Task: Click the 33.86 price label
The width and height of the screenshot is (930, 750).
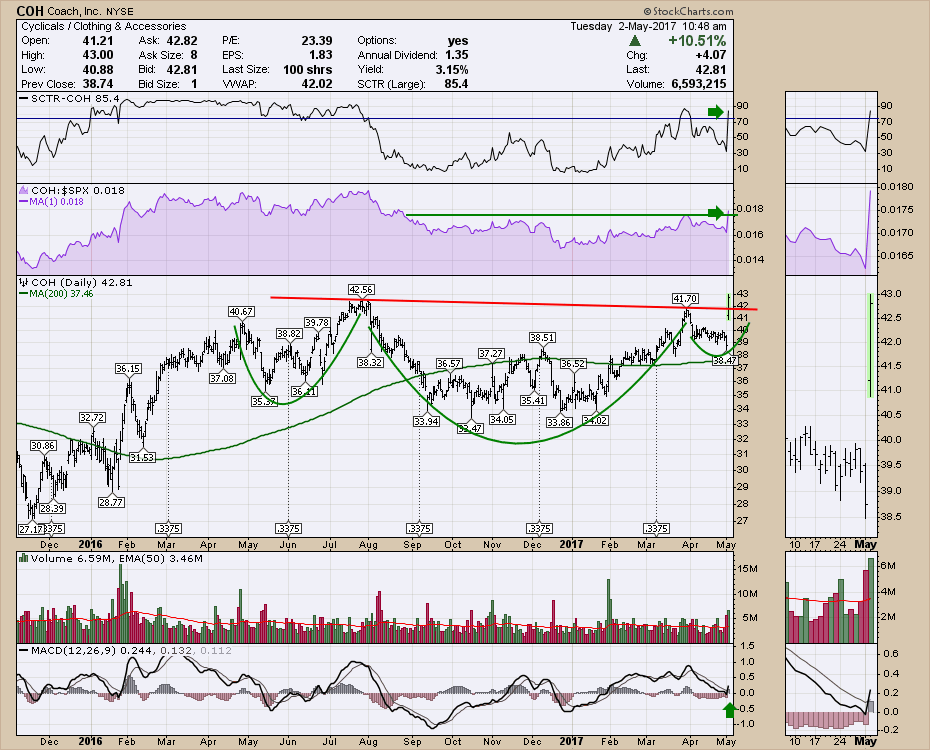Action: point(559,422)
